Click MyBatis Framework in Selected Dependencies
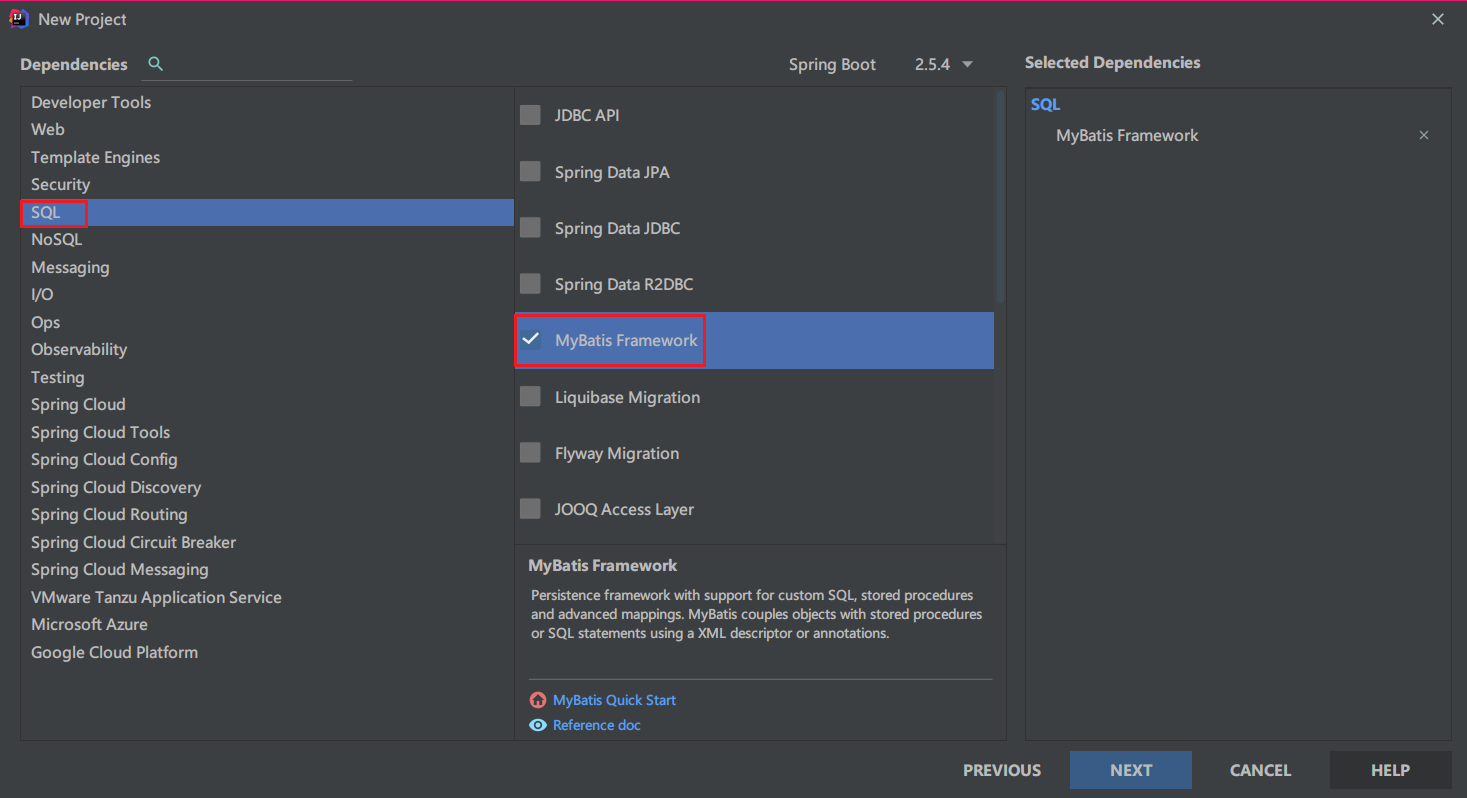 (1127, 135)
